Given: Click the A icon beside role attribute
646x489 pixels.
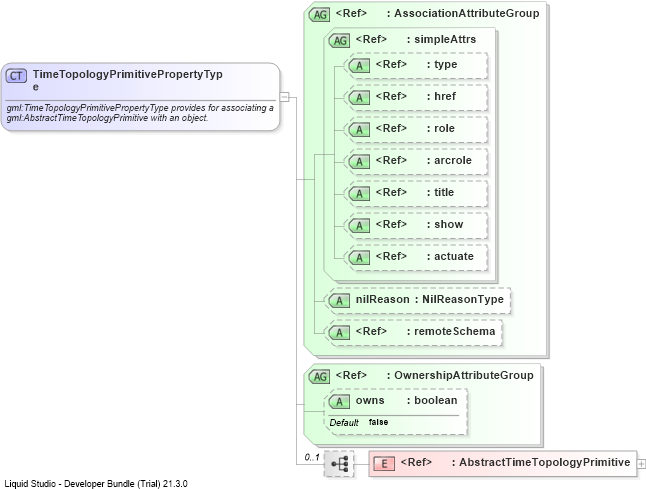Looking at the screenshot, I should point(359,129).
